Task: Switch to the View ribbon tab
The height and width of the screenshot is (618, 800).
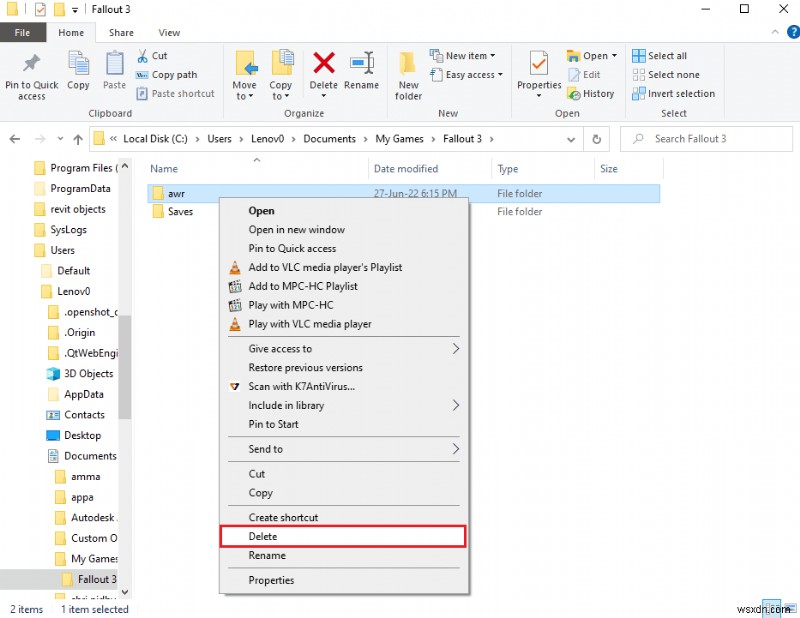Action: [x=169, y=33]
